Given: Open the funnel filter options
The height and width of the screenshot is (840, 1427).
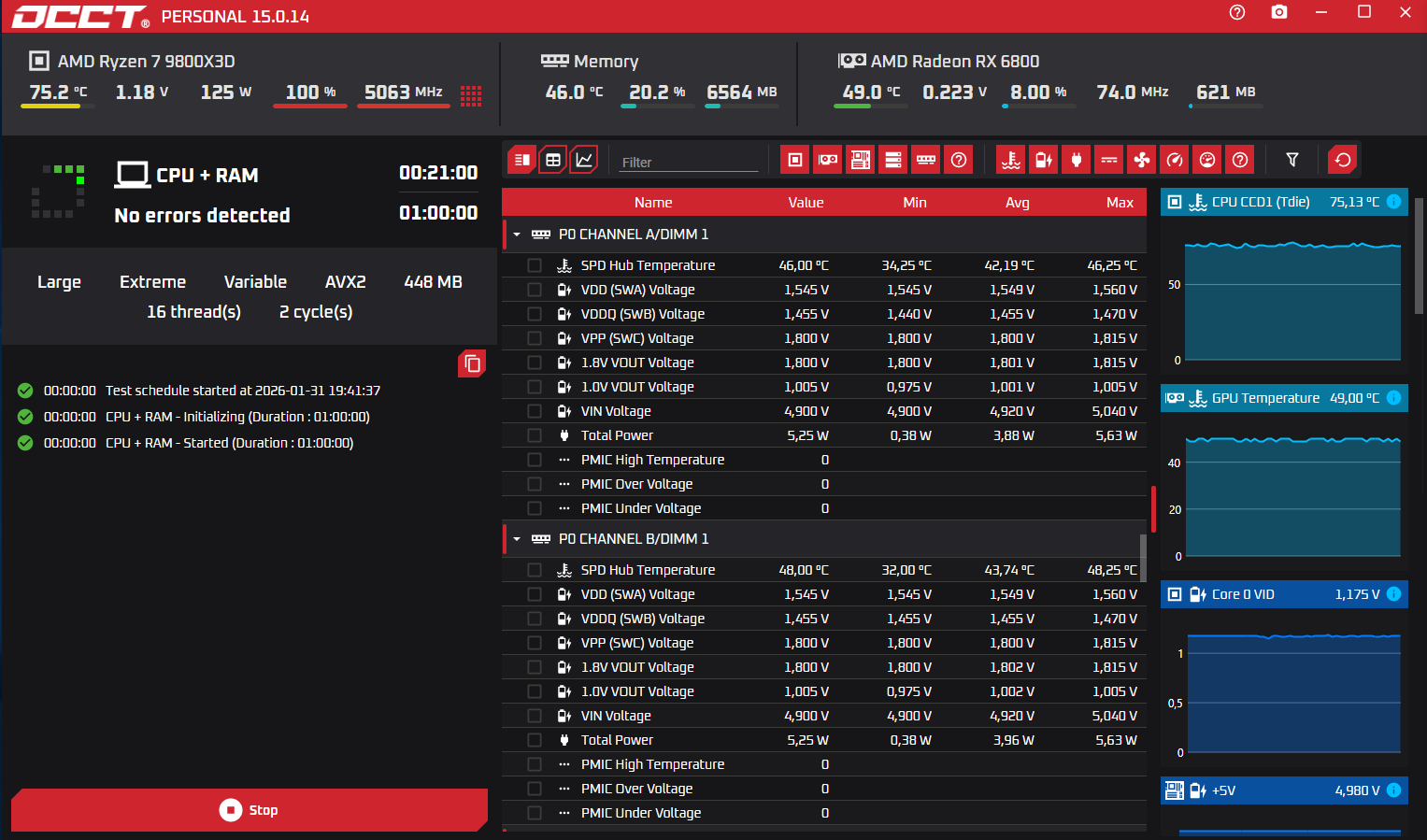Looking at the screenshot, I should click(1292, 160).
